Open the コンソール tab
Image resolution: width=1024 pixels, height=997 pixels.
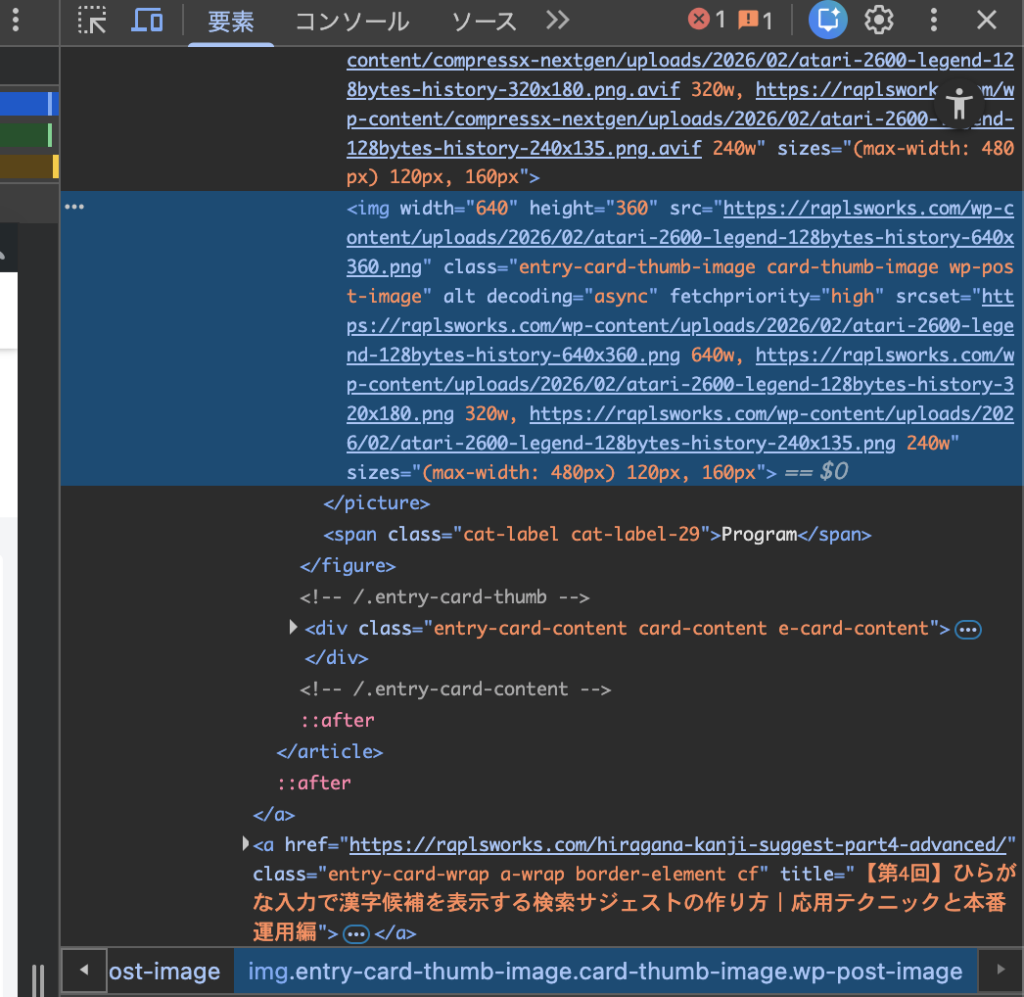(352, 21)
